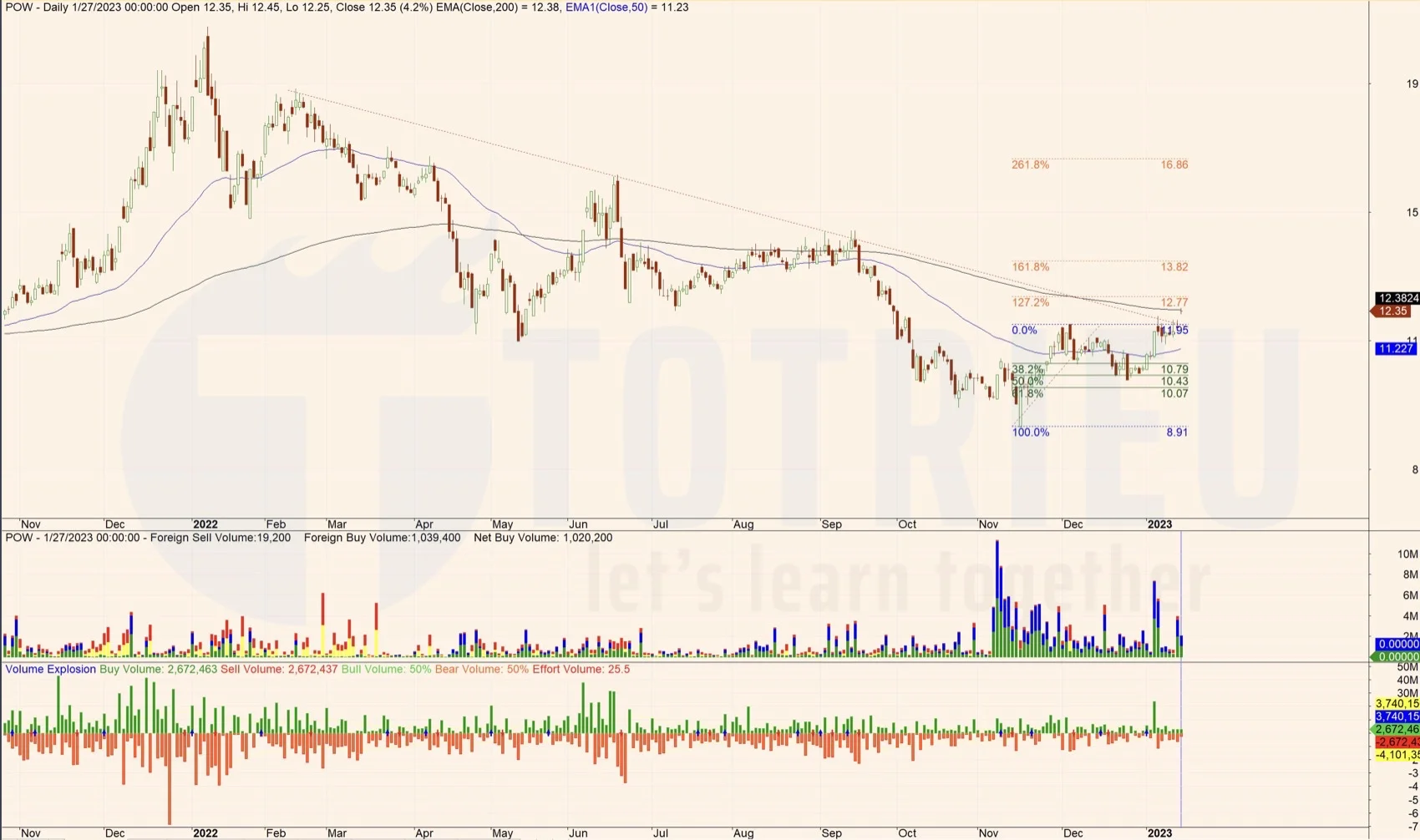Toggle the Volume Explosion indicator label
The image size is (1420, 840).
coord(49,668)
